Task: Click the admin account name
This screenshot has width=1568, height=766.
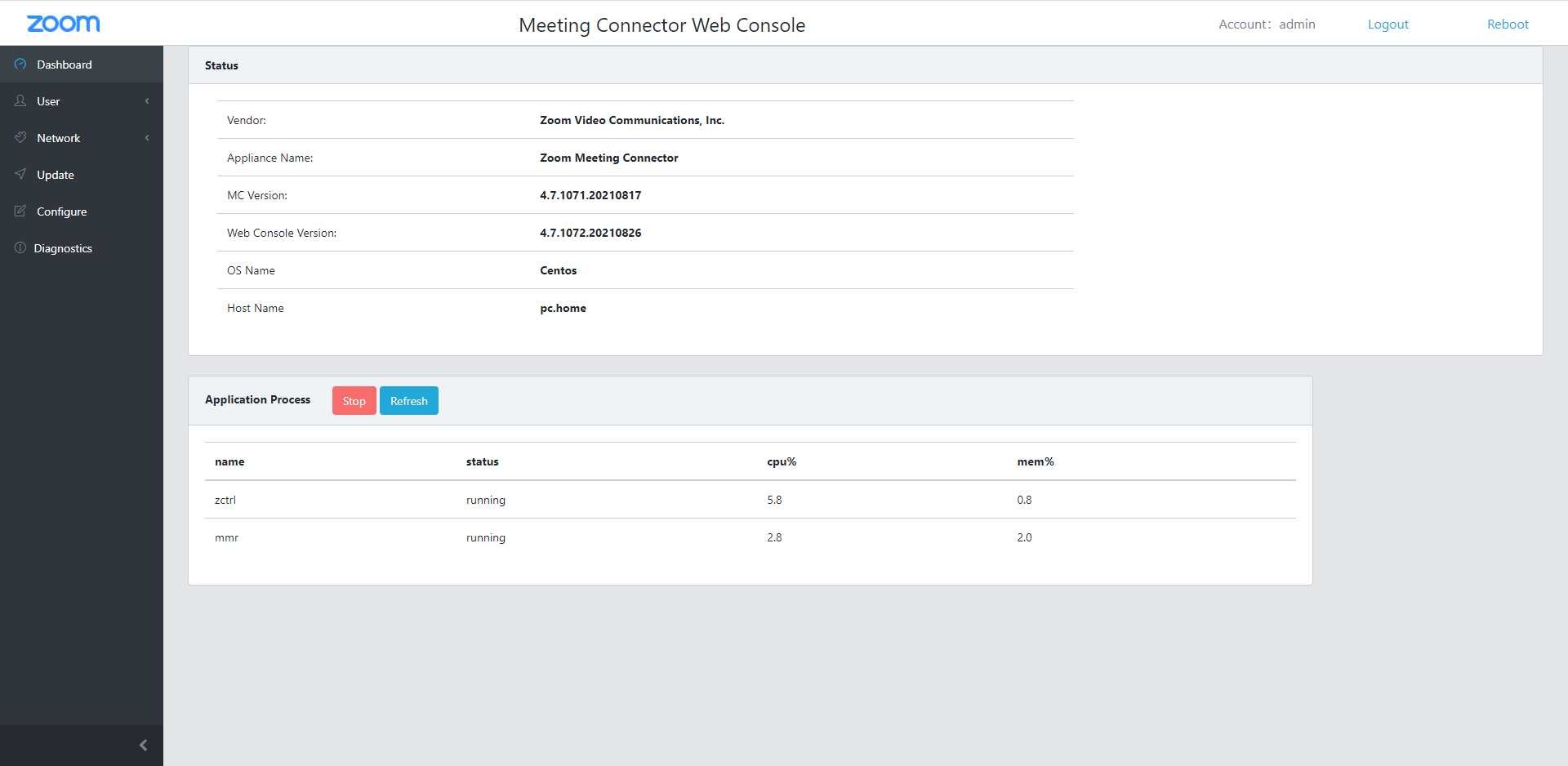Action: 1297,24
